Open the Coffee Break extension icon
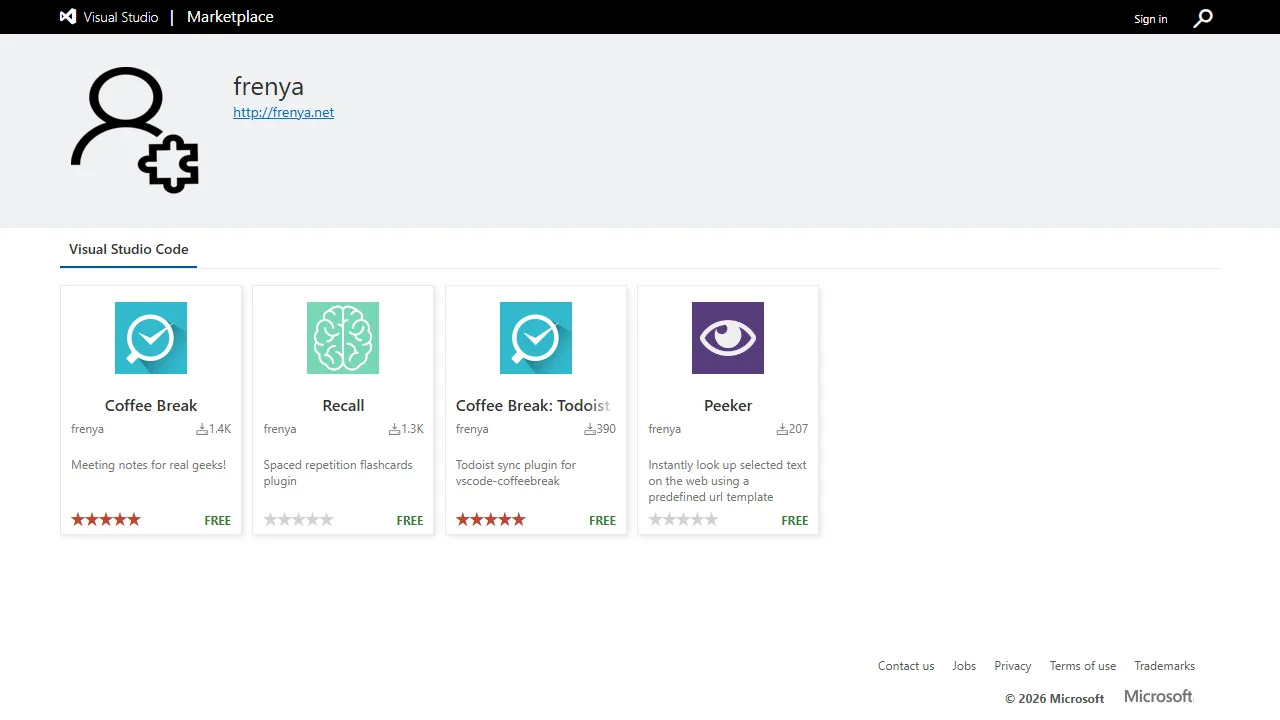 click(x=151, y=338)
